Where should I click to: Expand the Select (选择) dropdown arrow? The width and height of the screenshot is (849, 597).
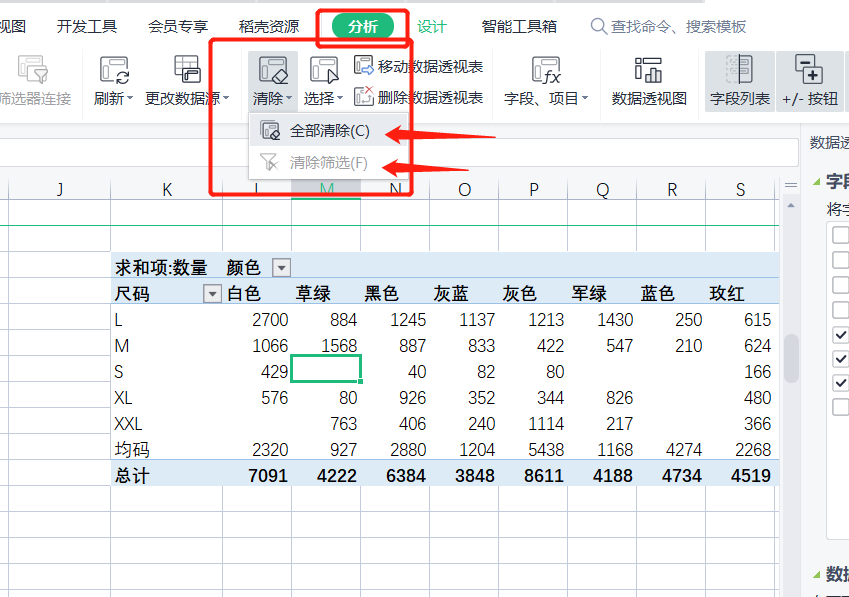[339, 98]
